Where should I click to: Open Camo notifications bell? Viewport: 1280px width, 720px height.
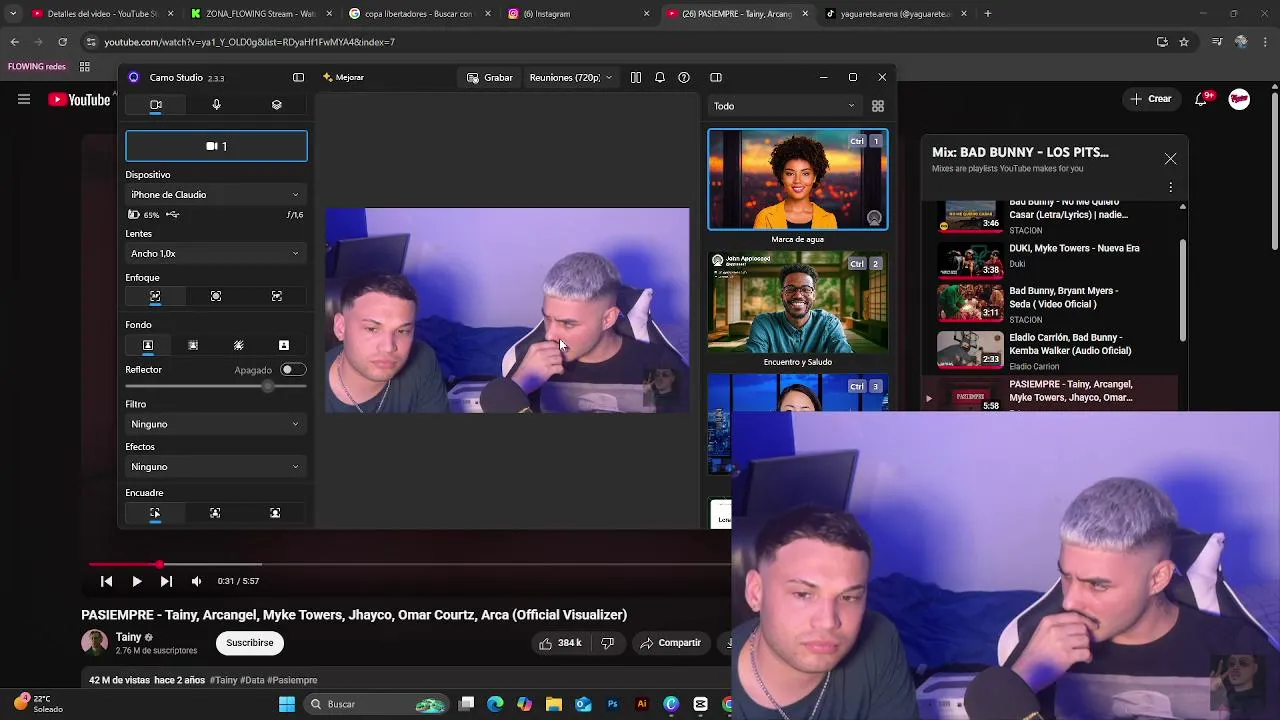pos(660,77)
